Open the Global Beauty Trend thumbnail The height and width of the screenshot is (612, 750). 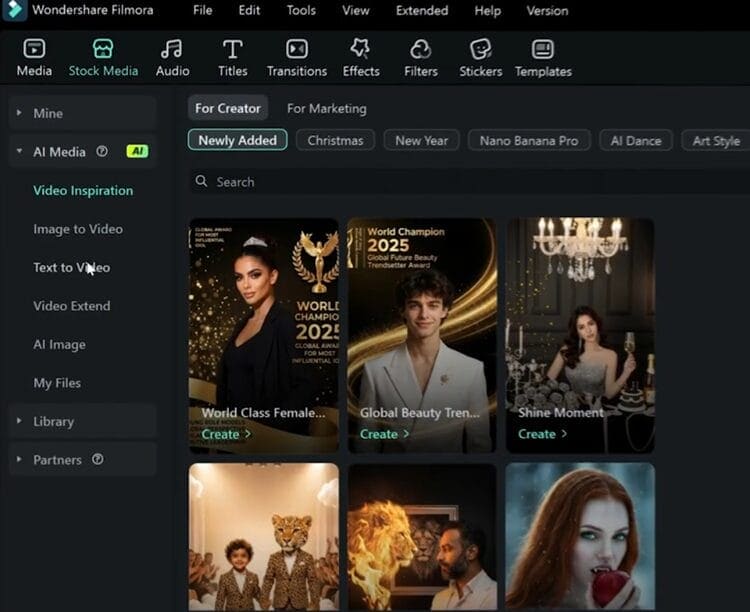pos(422,335)
